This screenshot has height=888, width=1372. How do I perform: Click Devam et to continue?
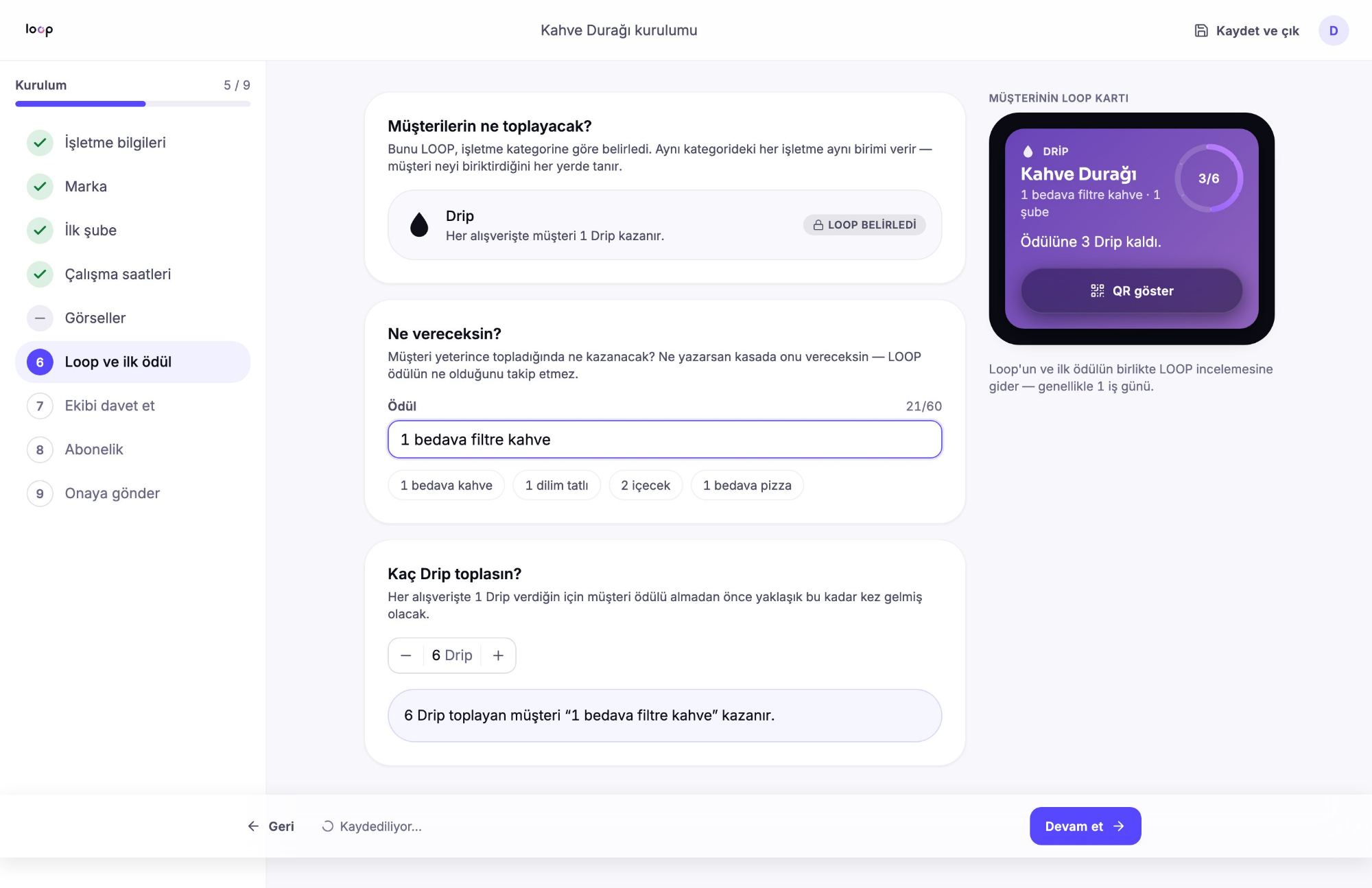coord(1085,826)
